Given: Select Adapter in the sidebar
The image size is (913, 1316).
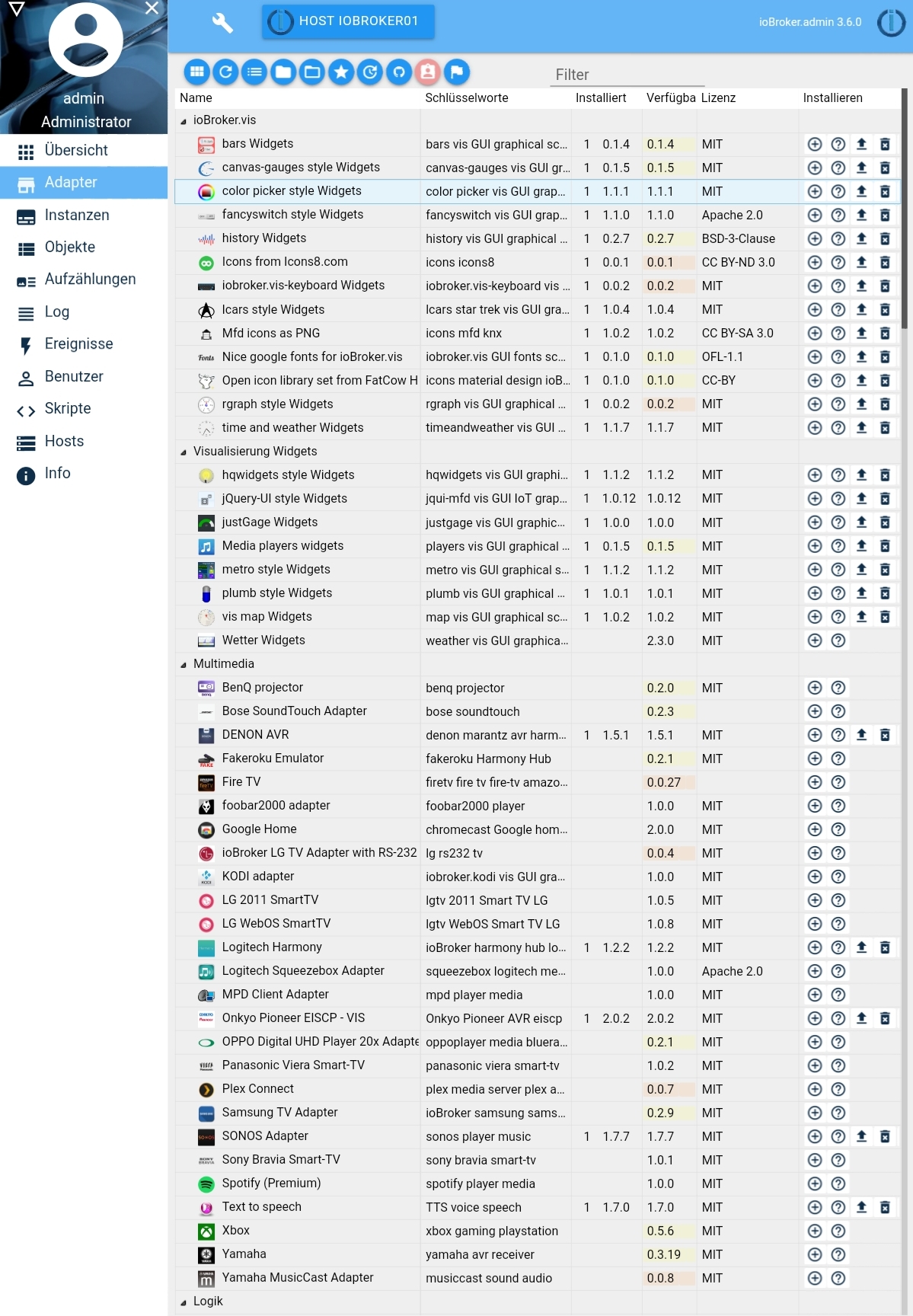Looking at the screenshot, I should [x=84, y=183].
